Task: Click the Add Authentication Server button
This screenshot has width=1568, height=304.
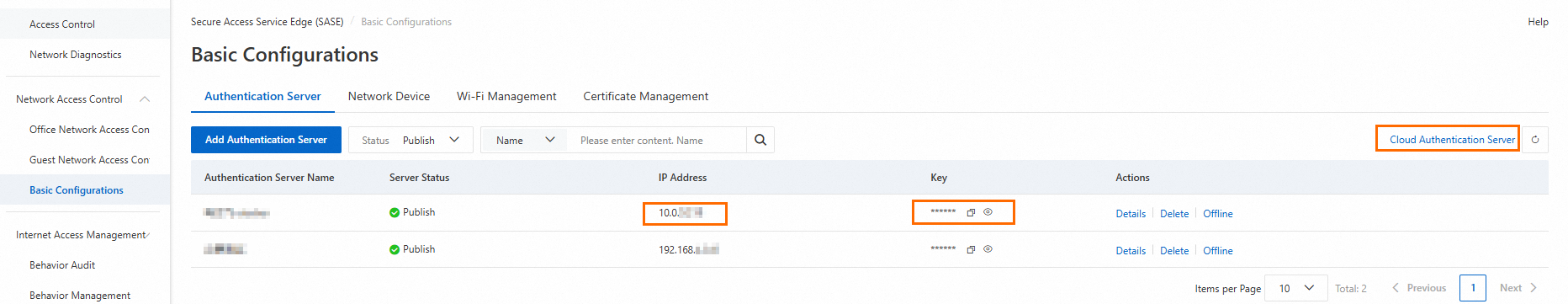Action: pyautogui.click(x=266, y=140)
